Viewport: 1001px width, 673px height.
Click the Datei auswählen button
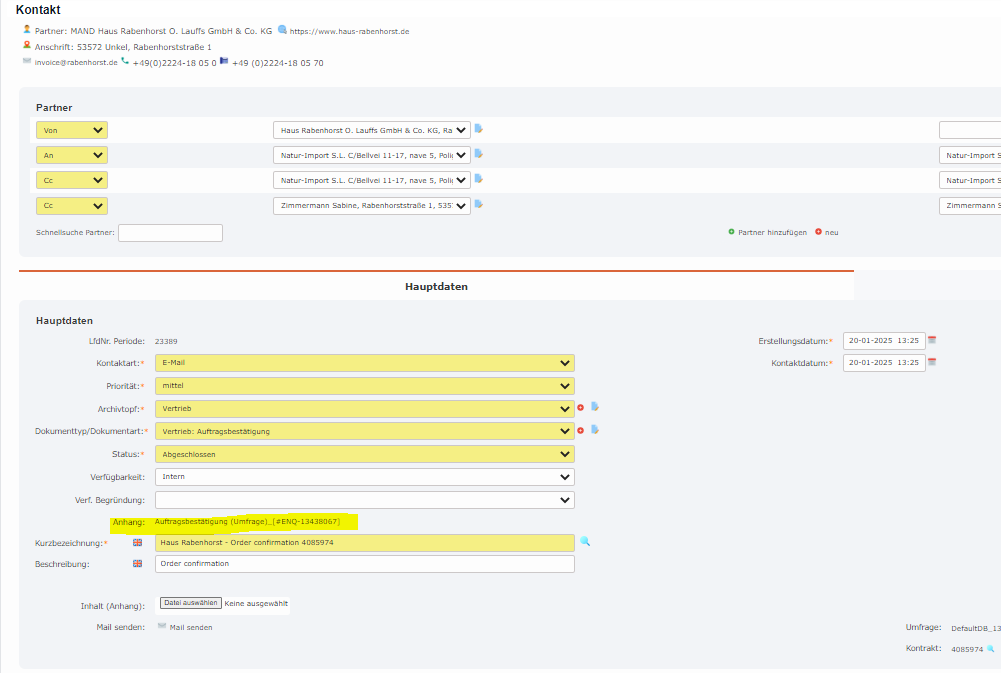coord(190,604)
